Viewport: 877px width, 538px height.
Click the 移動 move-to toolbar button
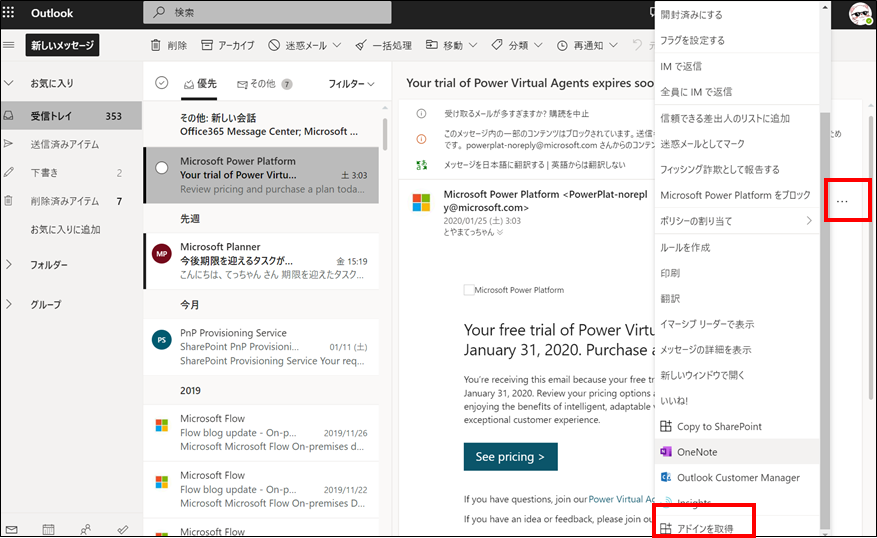pyautogui.click(x=445, y=45)
